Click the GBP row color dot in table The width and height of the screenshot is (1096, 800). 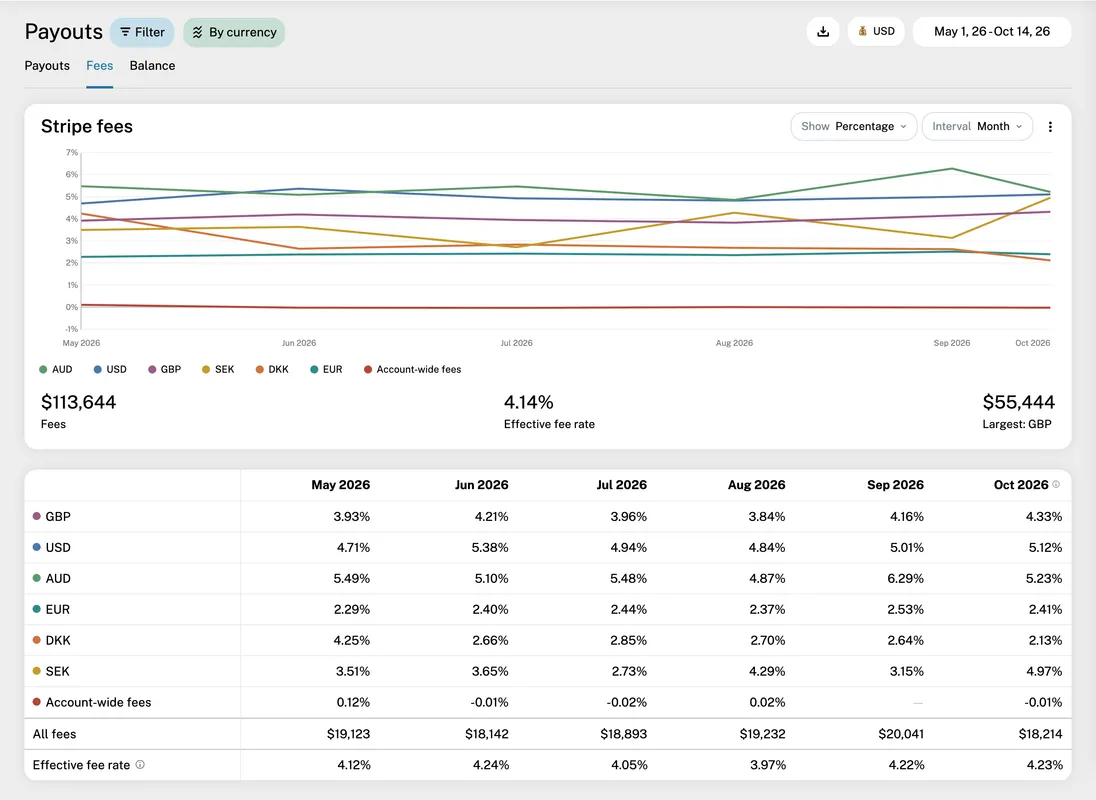point(36,516)
